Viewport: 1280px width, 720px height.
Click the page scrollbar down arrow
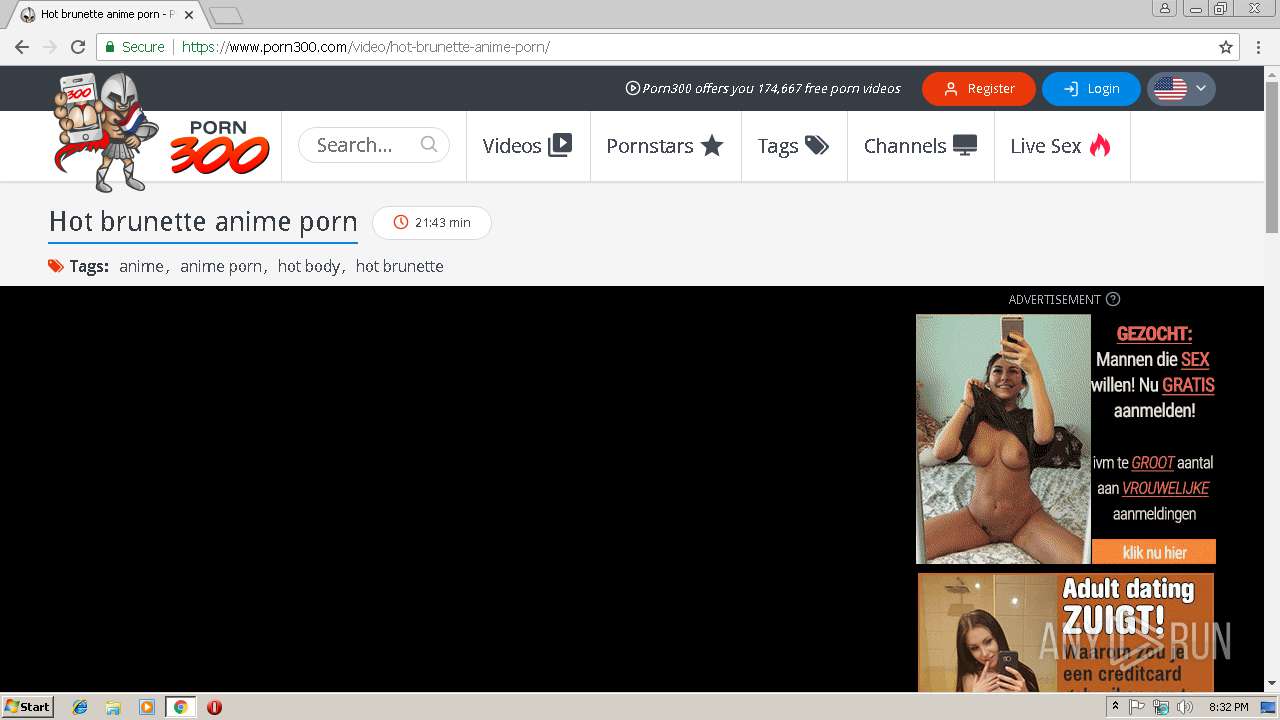[1272, 683]
